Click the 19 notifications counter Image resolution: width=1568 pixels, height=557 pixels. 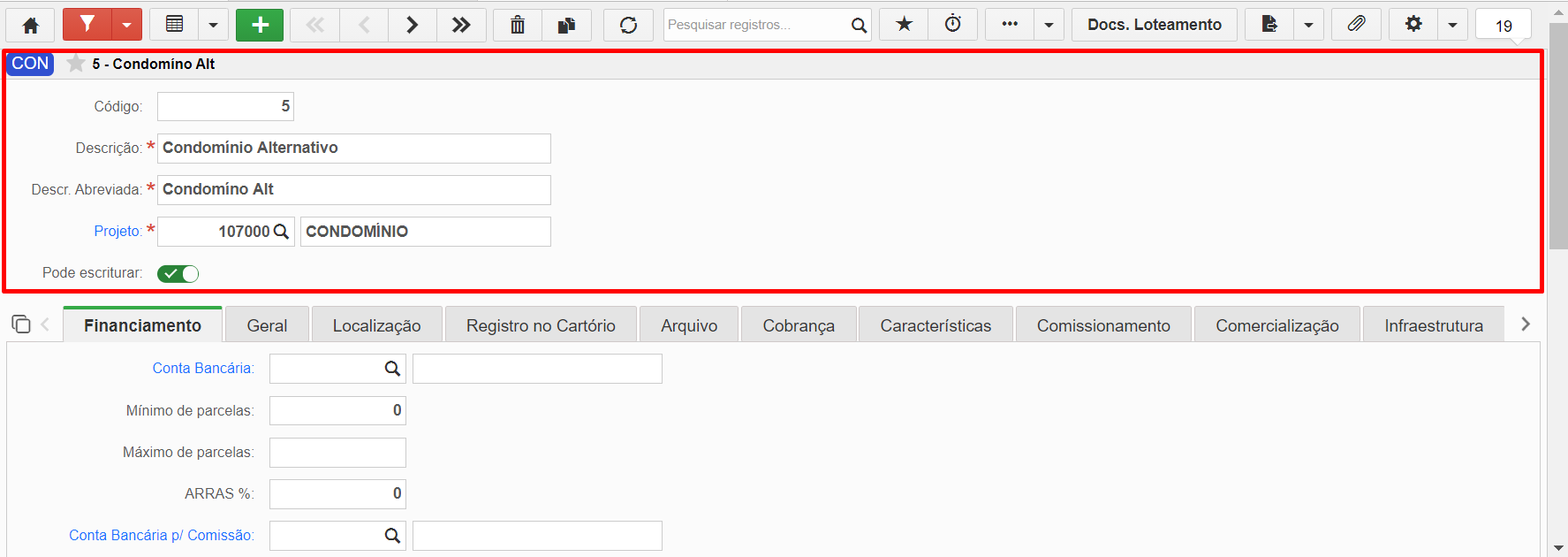1504,26
